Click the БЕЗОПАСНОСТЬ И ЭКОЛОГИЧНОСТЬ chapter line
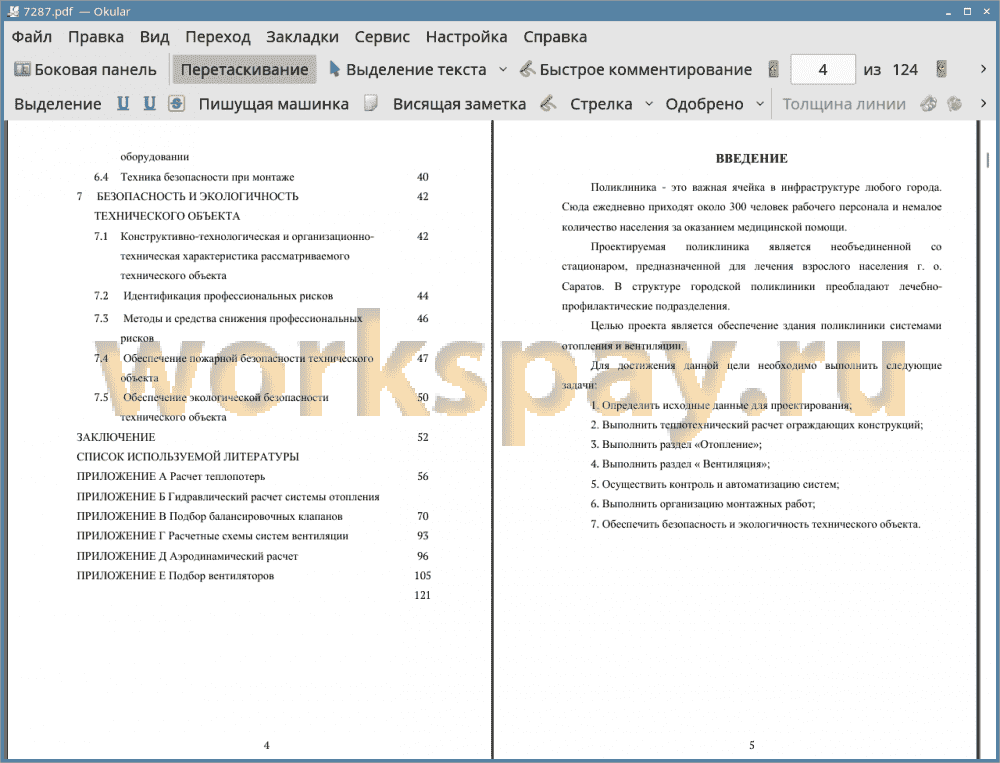The width and height of the screenshot is (1000, 763). click(x=188, y=196)
